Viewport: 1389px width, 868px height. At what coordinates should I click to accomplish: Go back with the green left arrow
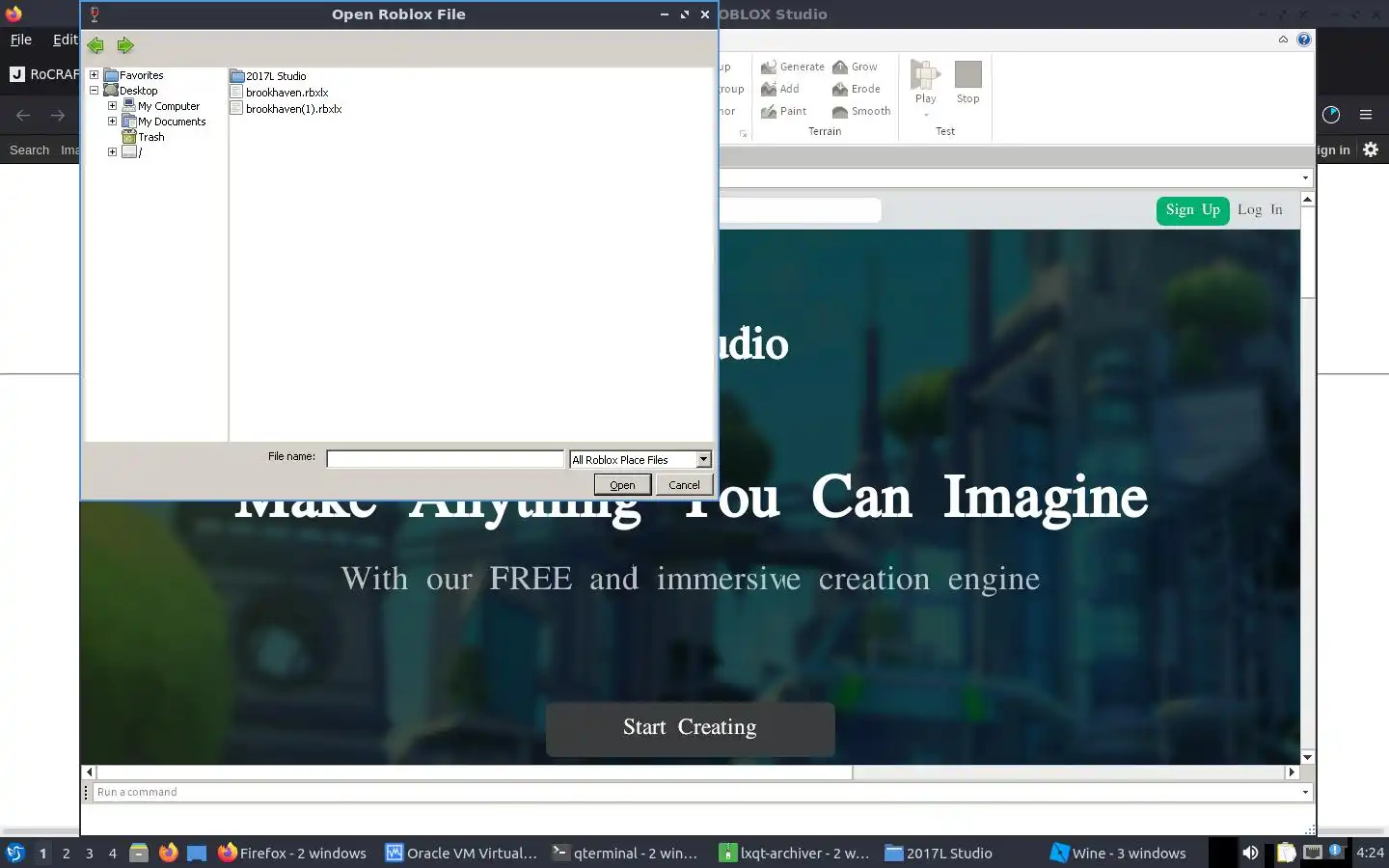tap(95, 45)
